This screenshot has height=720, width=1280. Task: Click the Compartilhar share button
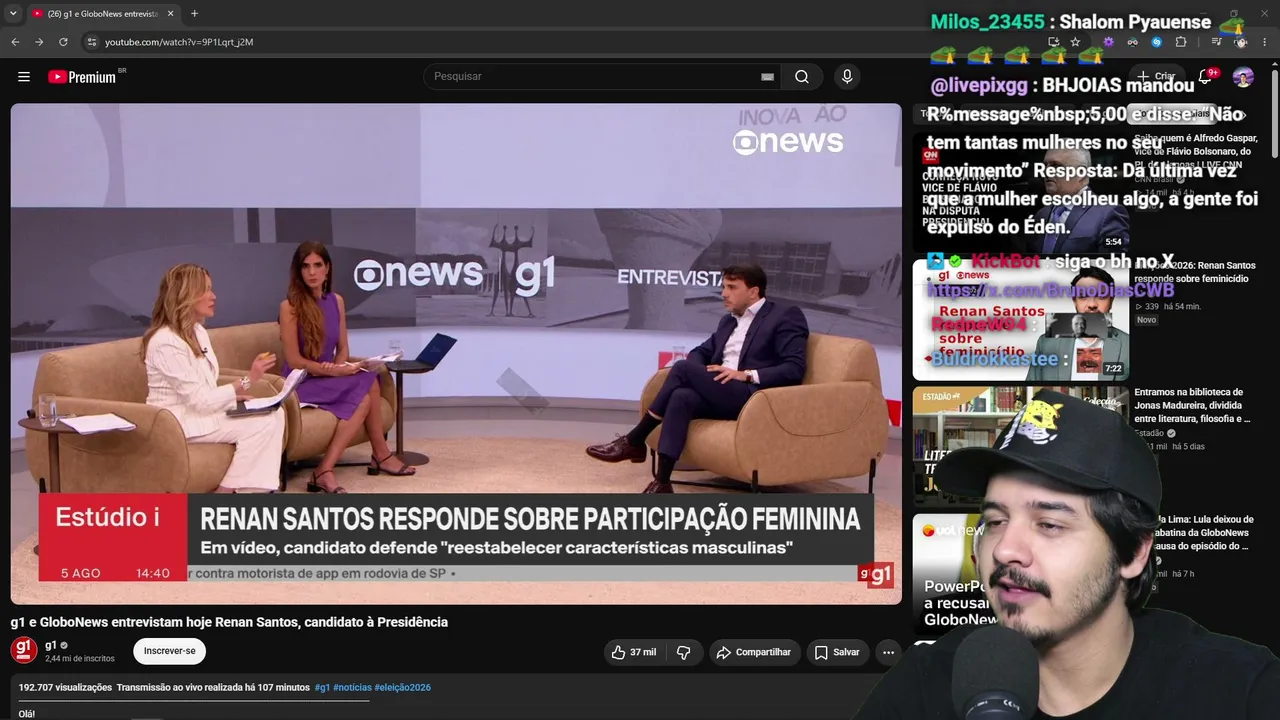(x=755, y=652)
